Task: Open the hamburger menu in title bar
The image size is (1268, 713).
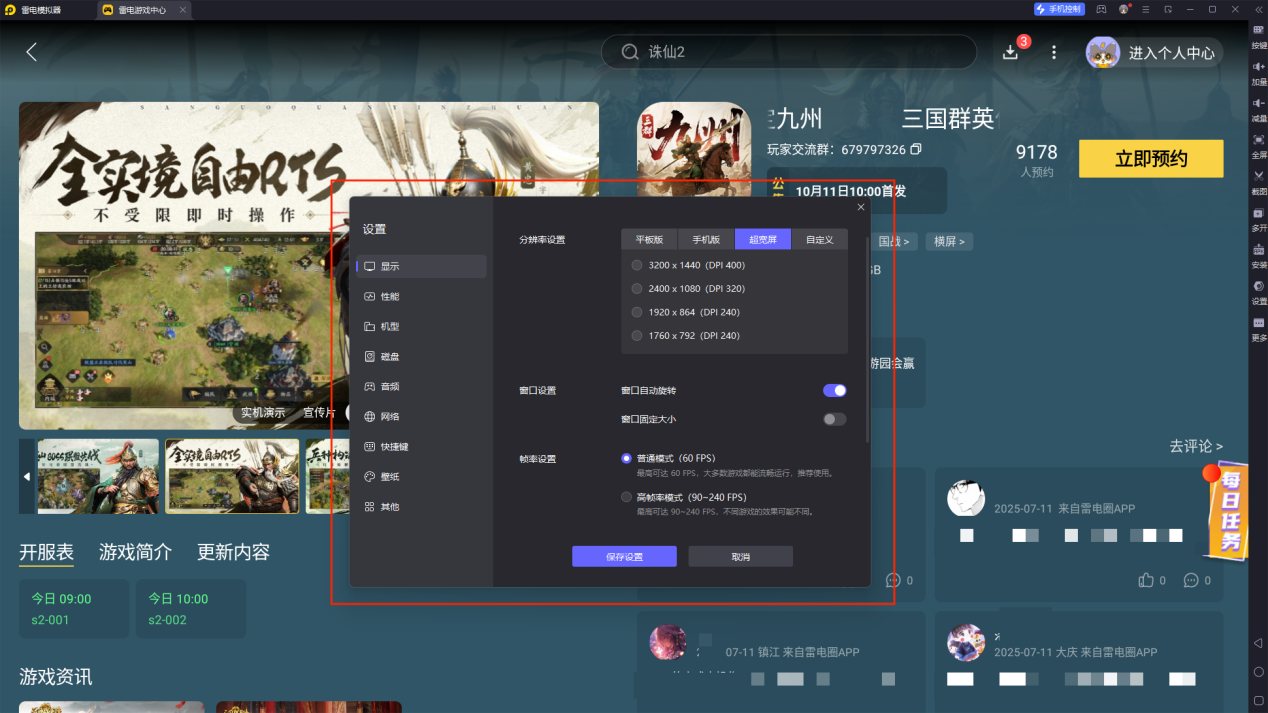Action: [1146, 9]
